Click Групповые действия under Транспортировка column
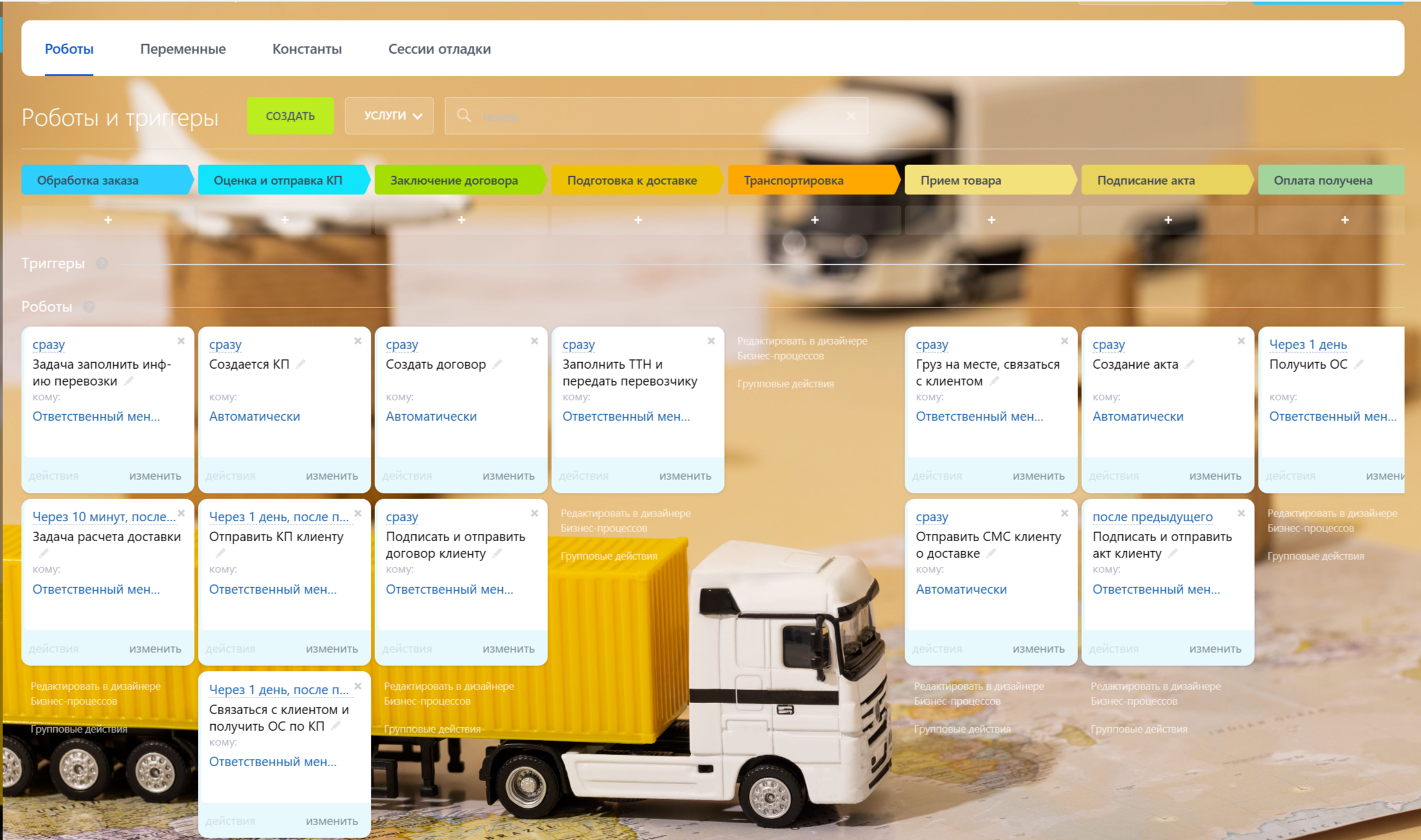Screen dimensions: 1421x840 (786, 384)
